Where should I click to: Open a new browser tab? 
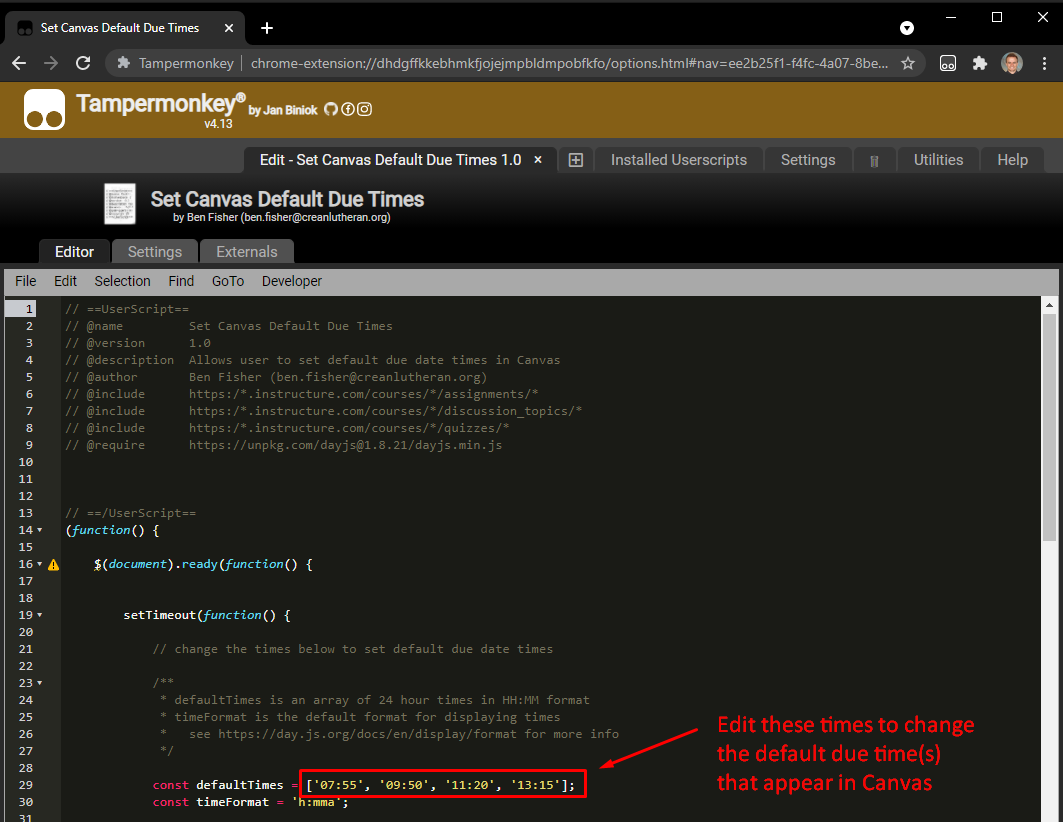coord(267,28)
